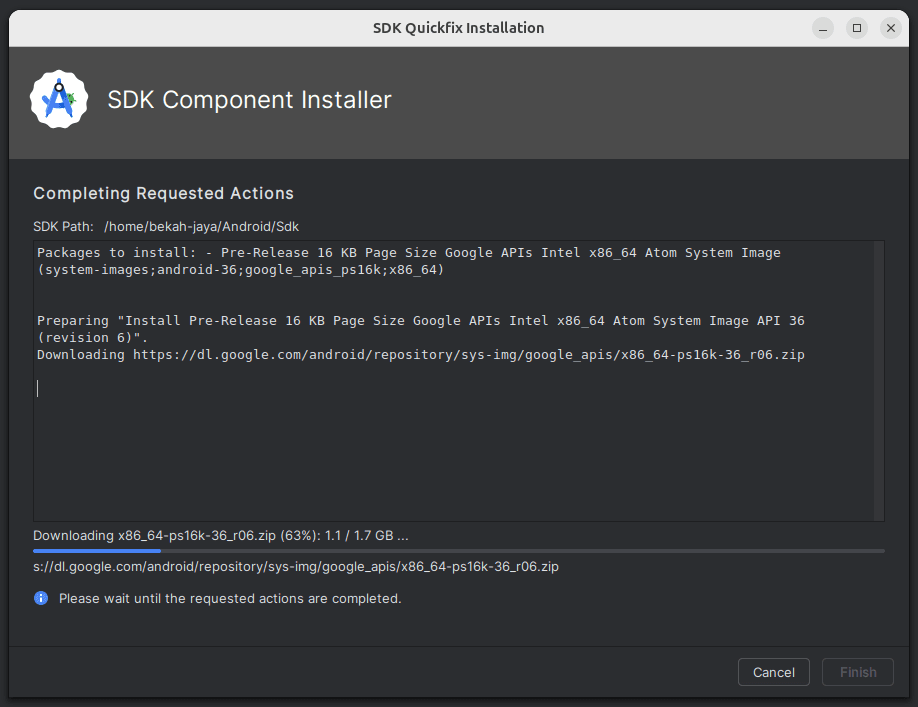Image resolution: width=918 pixels, height=707 pixels.
Task: Click the 'Downloading x86_64-ps16k-36_r06.zip (63%)' status text
Action: click(221, 536)
